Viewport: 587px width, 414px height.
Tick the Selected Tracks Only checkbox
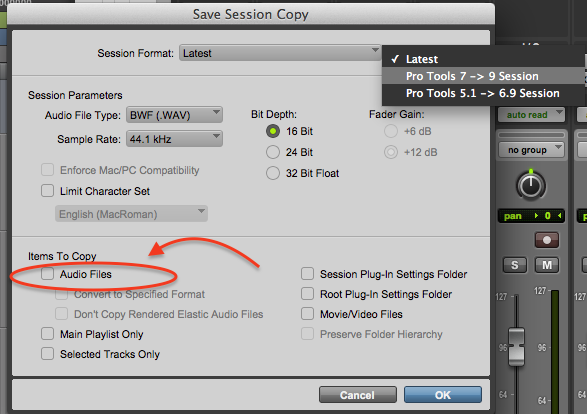tap(48, 353)
